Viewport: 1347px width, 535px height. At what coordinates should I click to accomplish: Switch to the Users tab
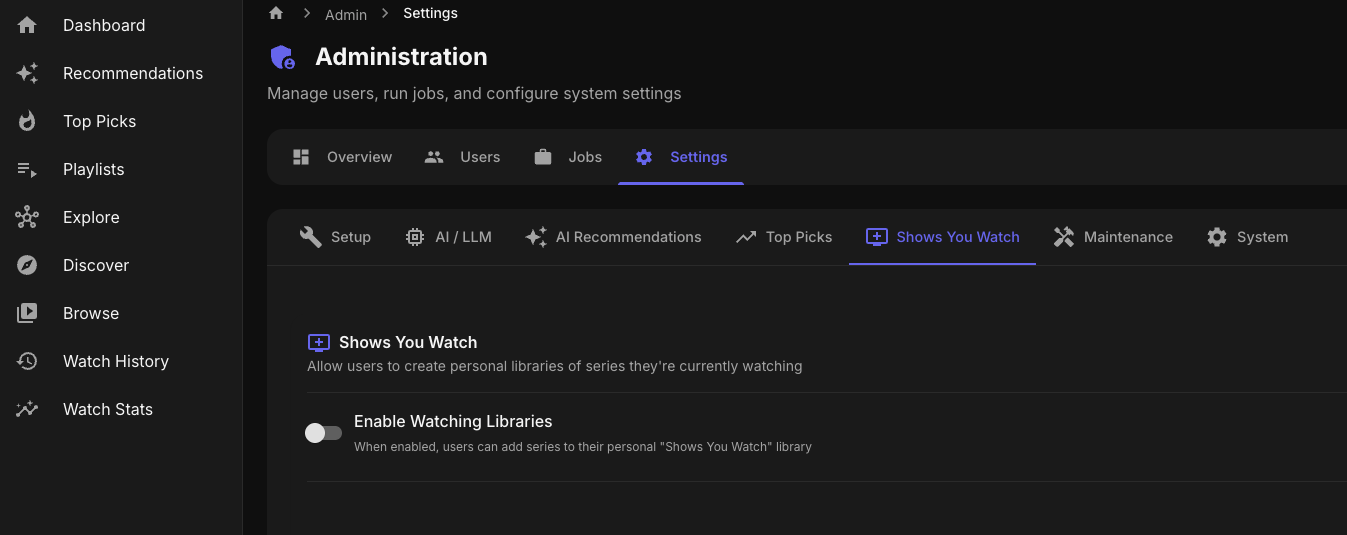pos(462,157)
